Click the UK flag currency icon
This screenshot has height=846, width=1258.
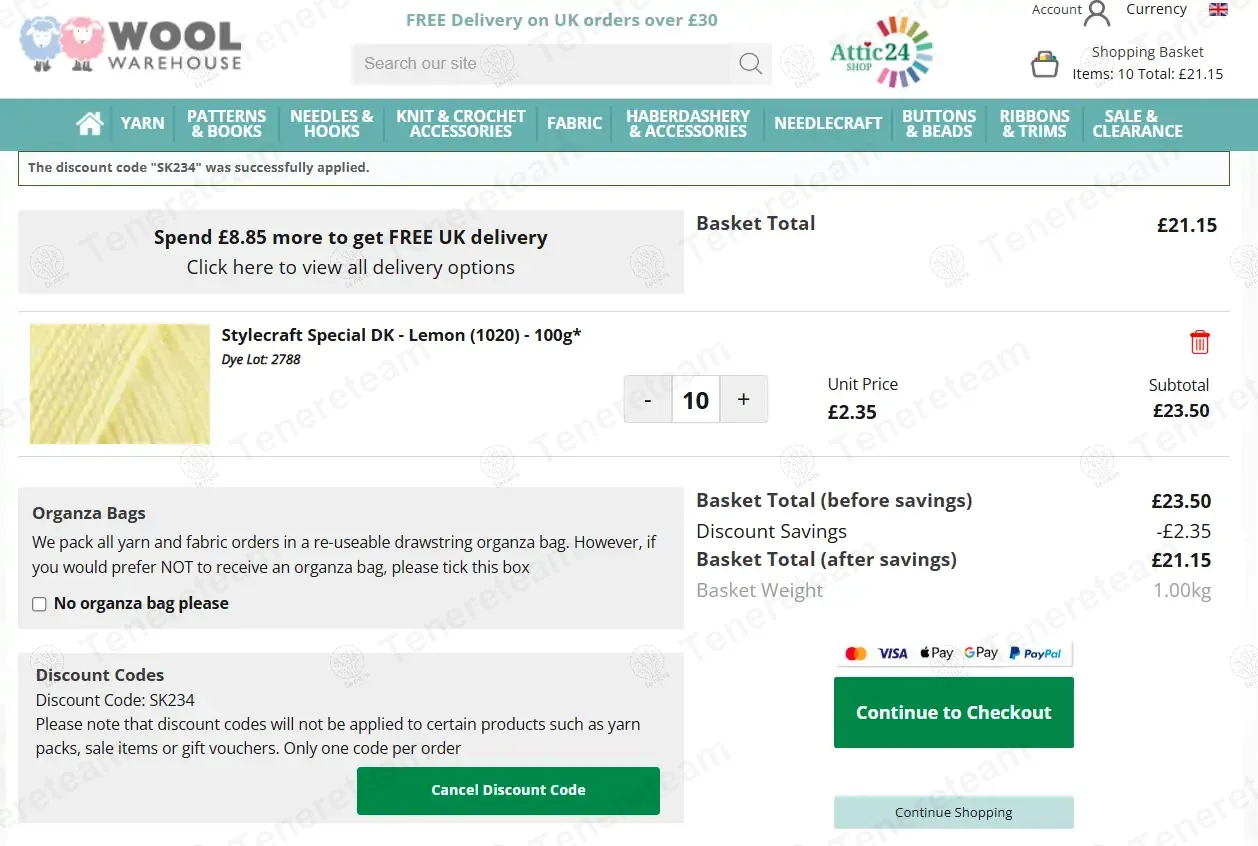pos(1218,10)
